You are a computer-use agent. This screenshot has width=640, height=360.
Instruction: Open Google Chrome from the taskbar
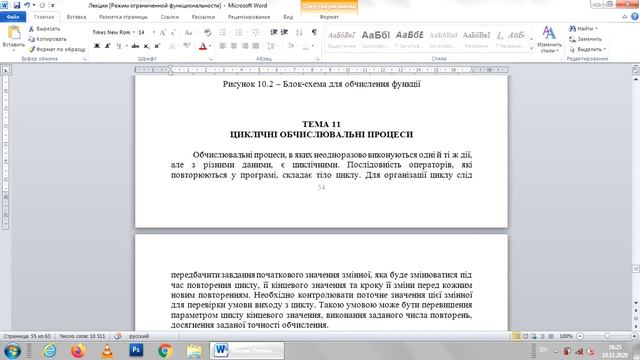(x=165, y=350)
